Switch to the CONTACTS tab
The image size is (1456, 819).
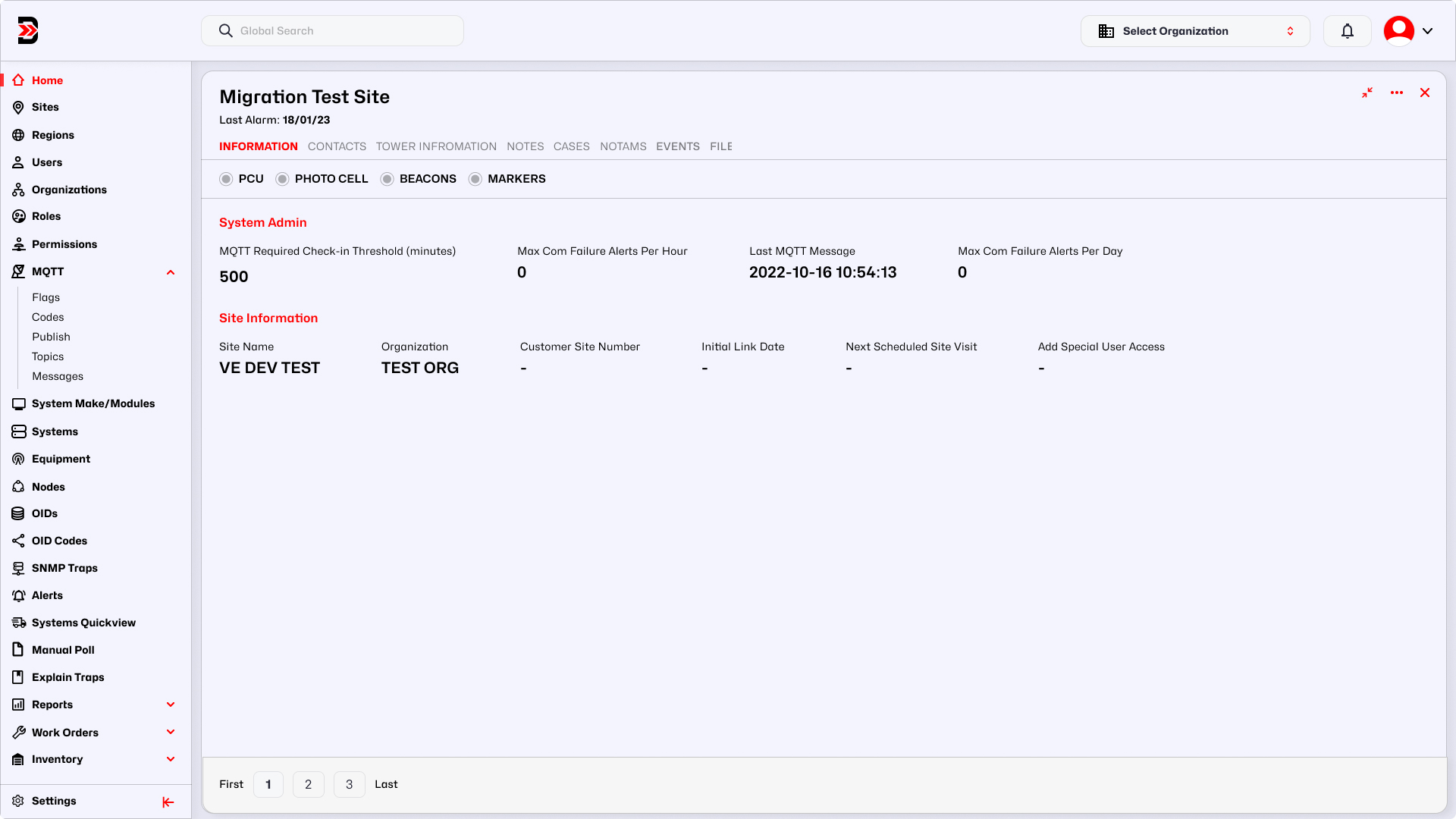(337, 146)
